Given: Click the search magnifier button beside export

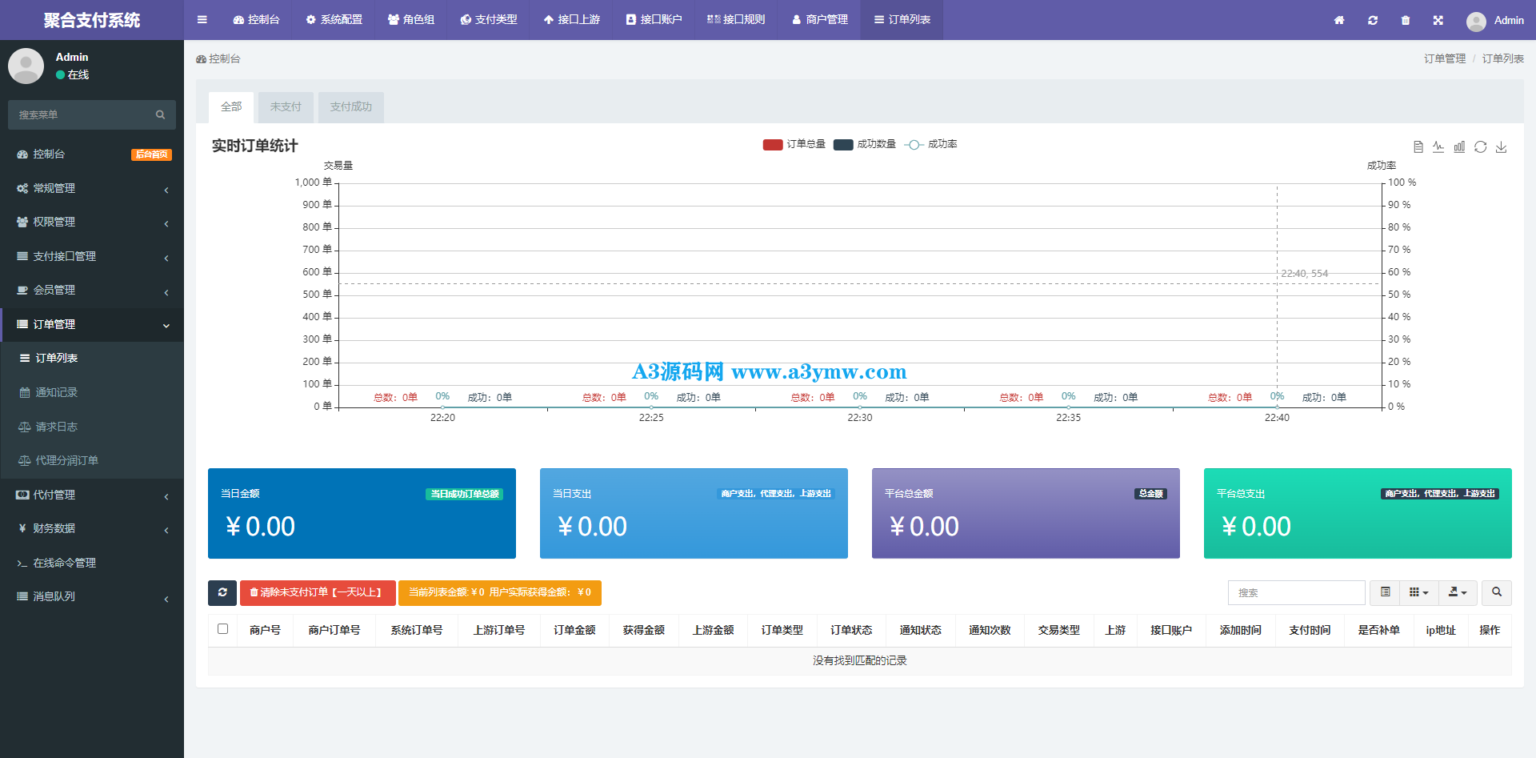Looking at the screenshot, I should 1496,592.
